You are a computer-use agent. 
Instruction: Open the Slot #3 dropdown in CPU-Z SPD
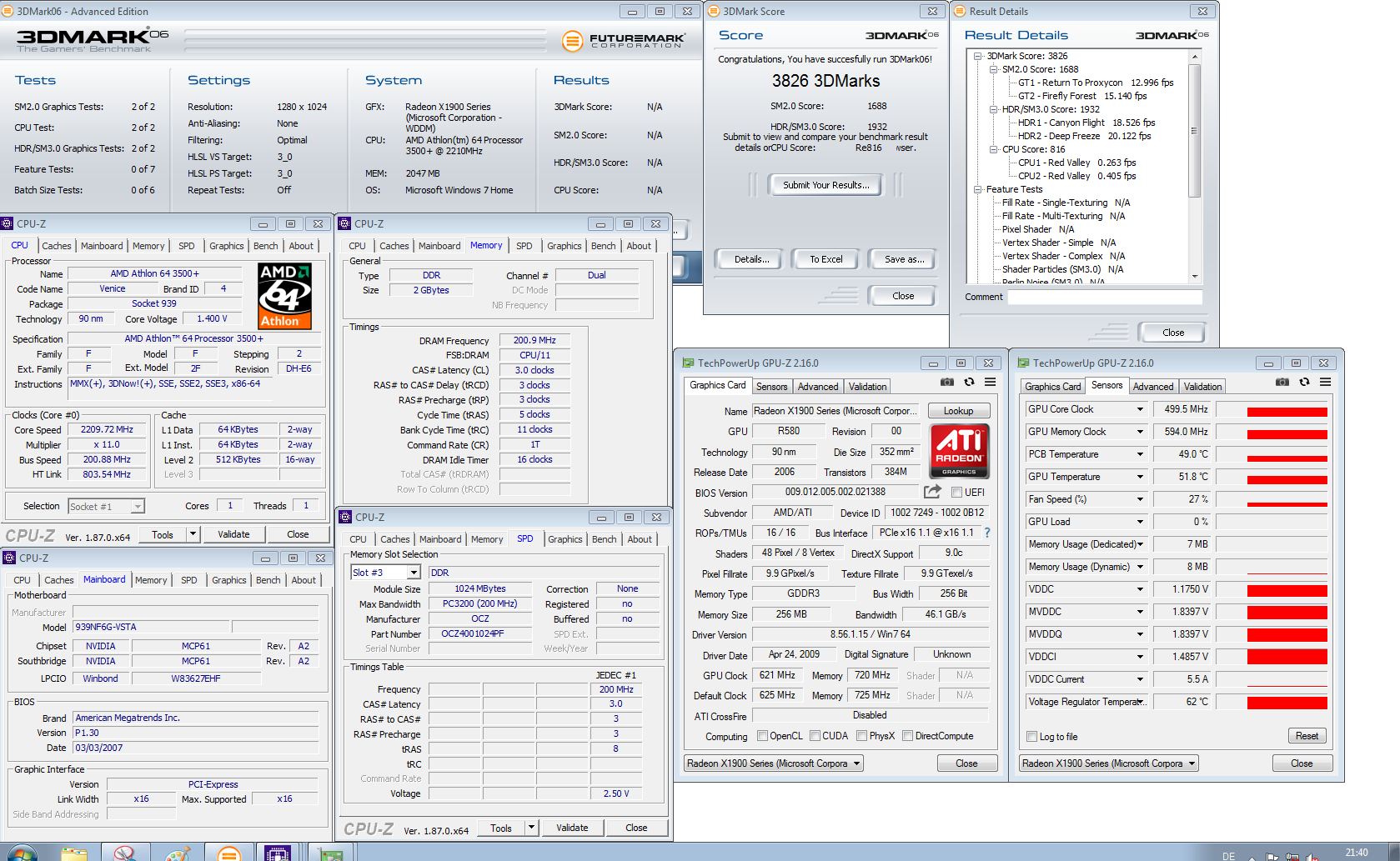click(414, 573)
